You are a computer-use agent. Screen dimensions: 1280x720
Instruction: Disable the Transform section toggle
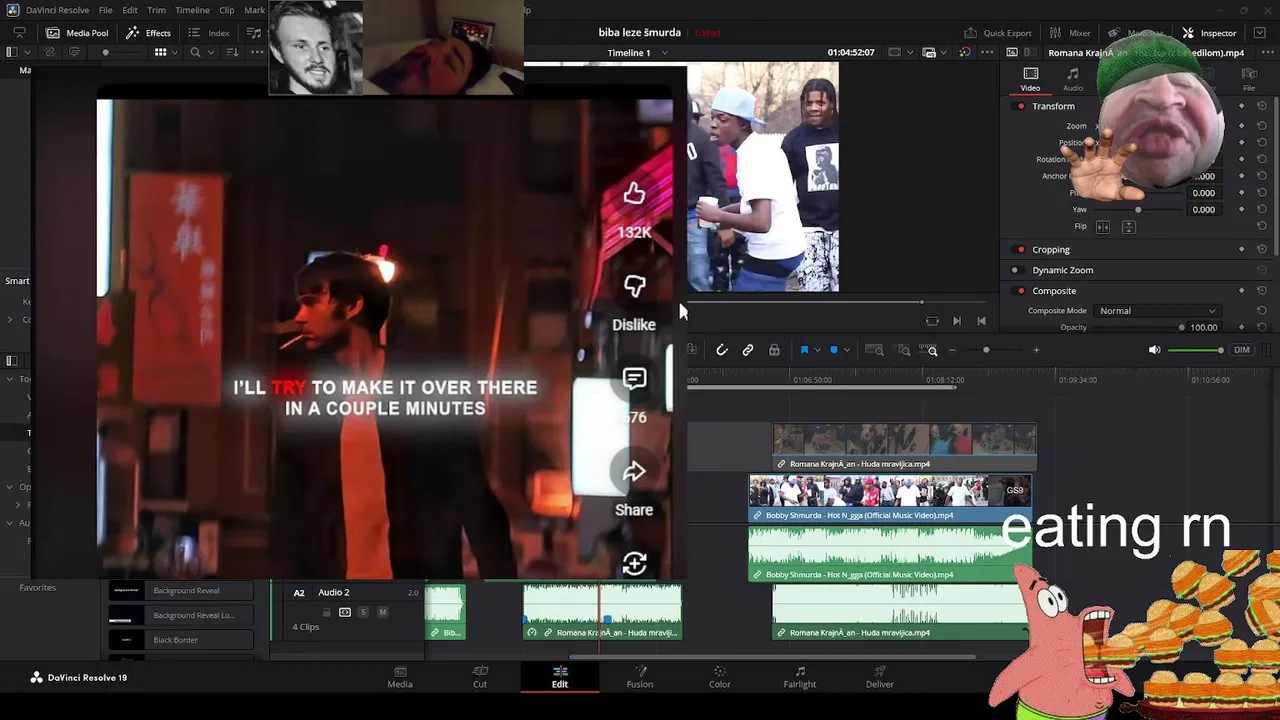click(x=1020, y=106)
